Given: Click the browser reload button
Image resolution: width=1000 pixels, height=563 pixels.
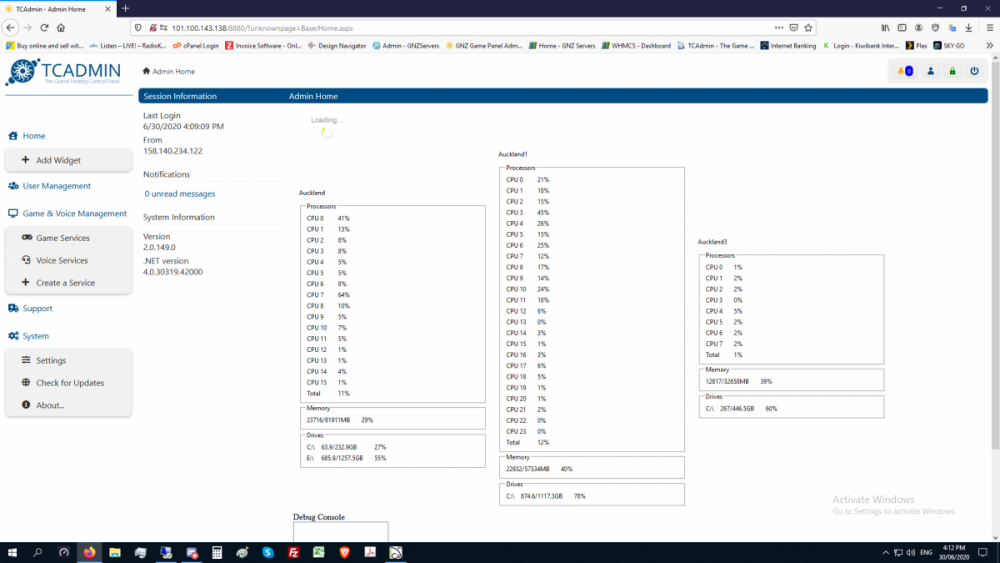Looking at the screenshot, I should pos(44,28).
